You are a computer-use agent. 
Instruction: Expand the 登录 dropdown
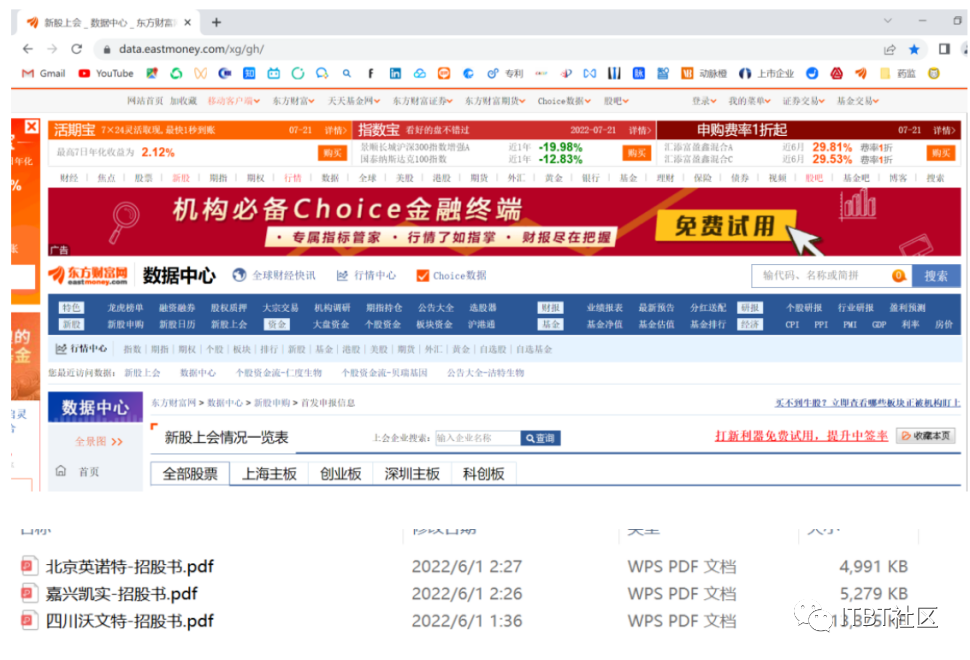point(704,101)
